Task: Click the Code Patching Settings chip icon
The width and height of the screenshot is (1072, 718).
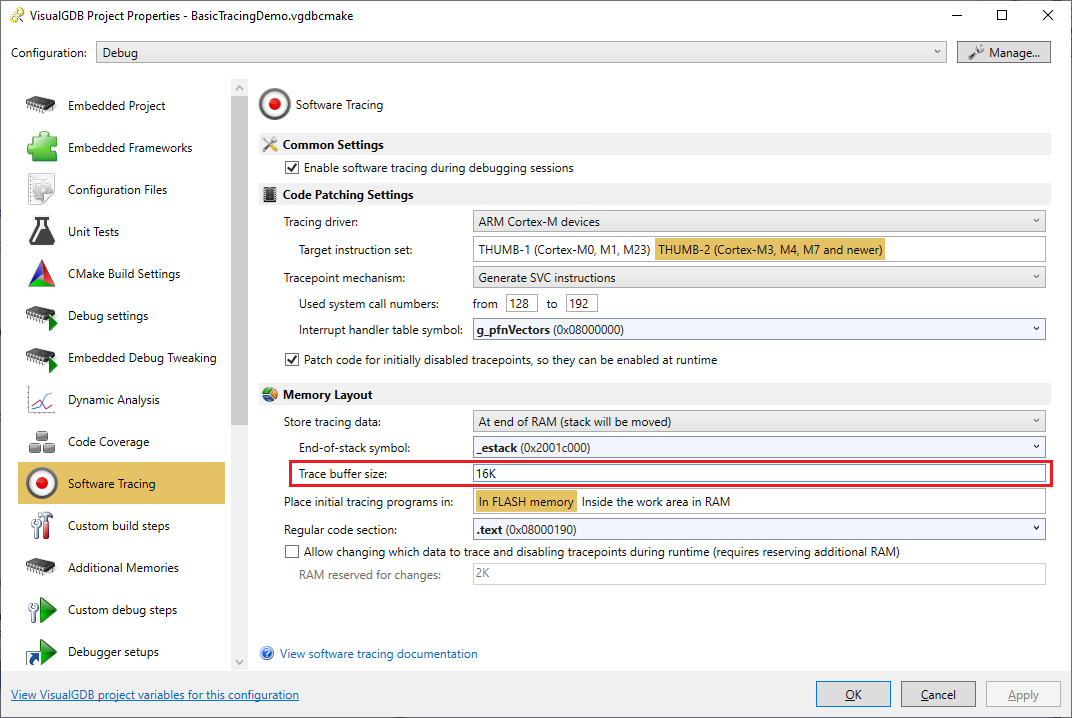Action: tap(270, 195)
